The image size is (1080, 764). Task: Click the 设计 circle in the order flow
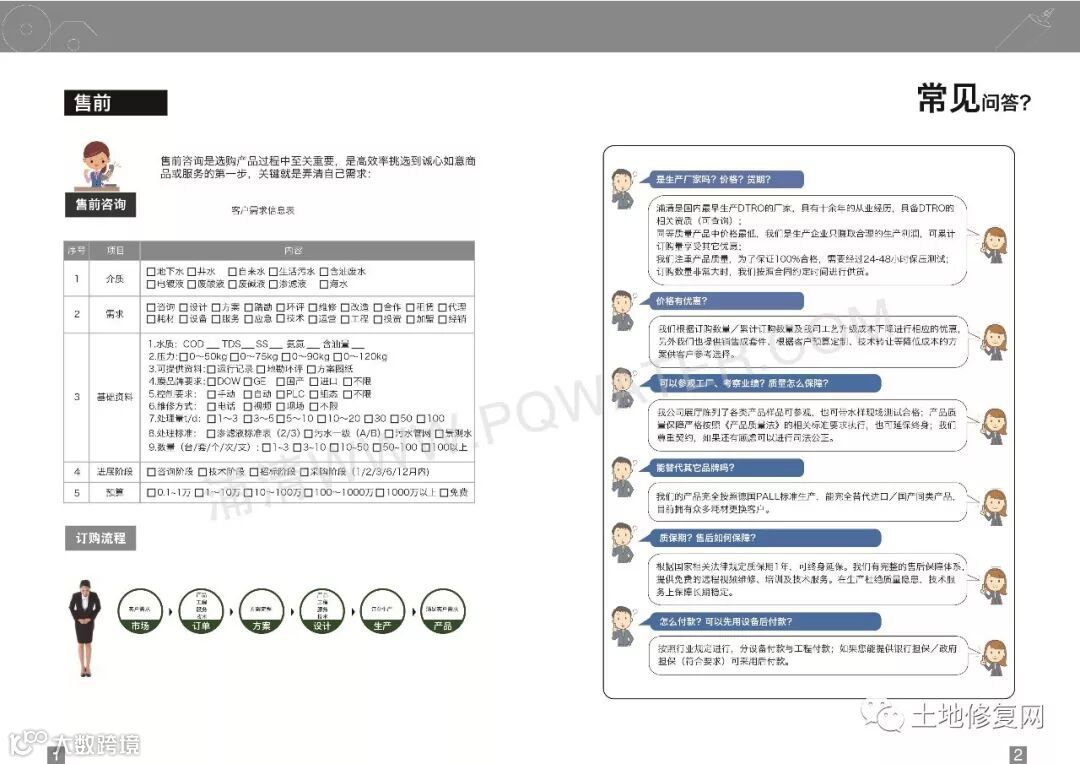(322, 612)
